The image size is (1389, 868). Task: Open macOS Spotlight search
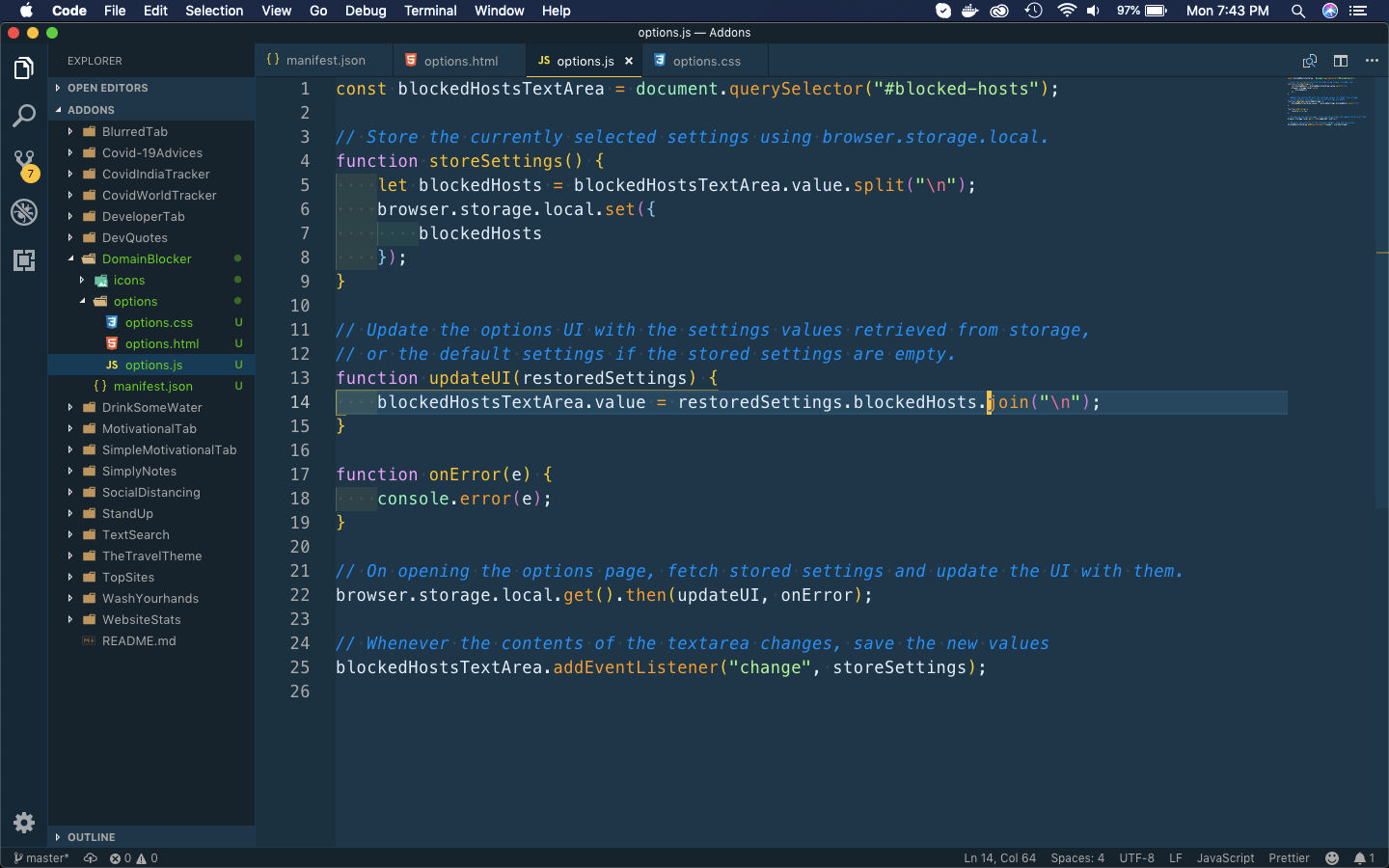1298,11
